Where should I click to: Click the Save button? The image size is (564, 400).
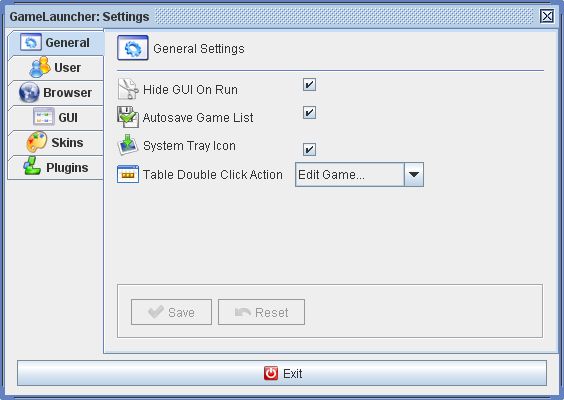click(172, 312)
